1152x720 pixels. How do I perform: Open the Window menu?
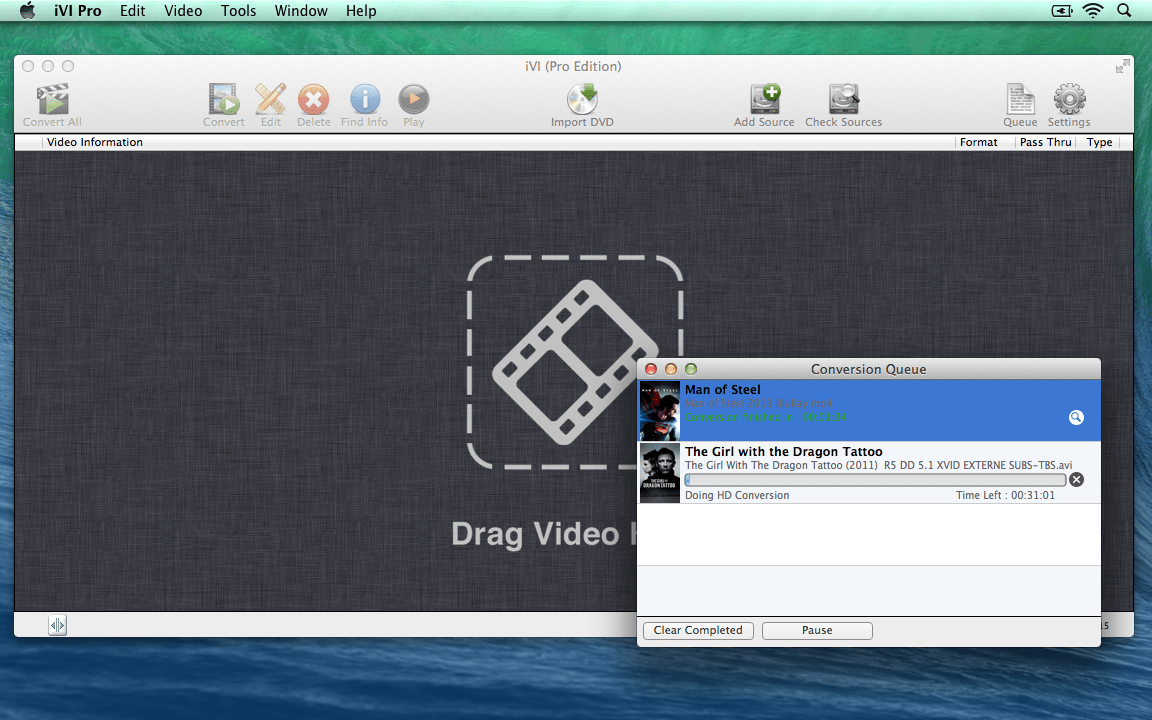301,11
